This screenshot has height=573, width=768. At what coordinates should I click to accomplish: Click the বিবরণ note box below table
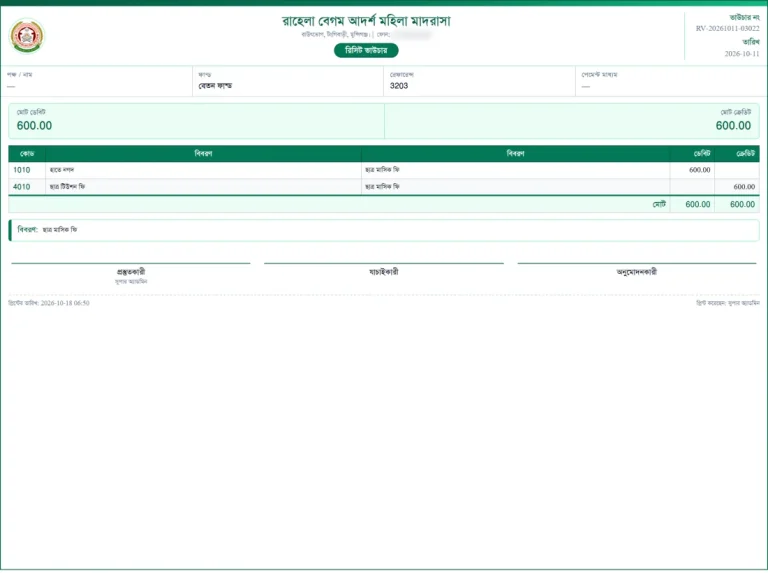click(x=384, y=230)
